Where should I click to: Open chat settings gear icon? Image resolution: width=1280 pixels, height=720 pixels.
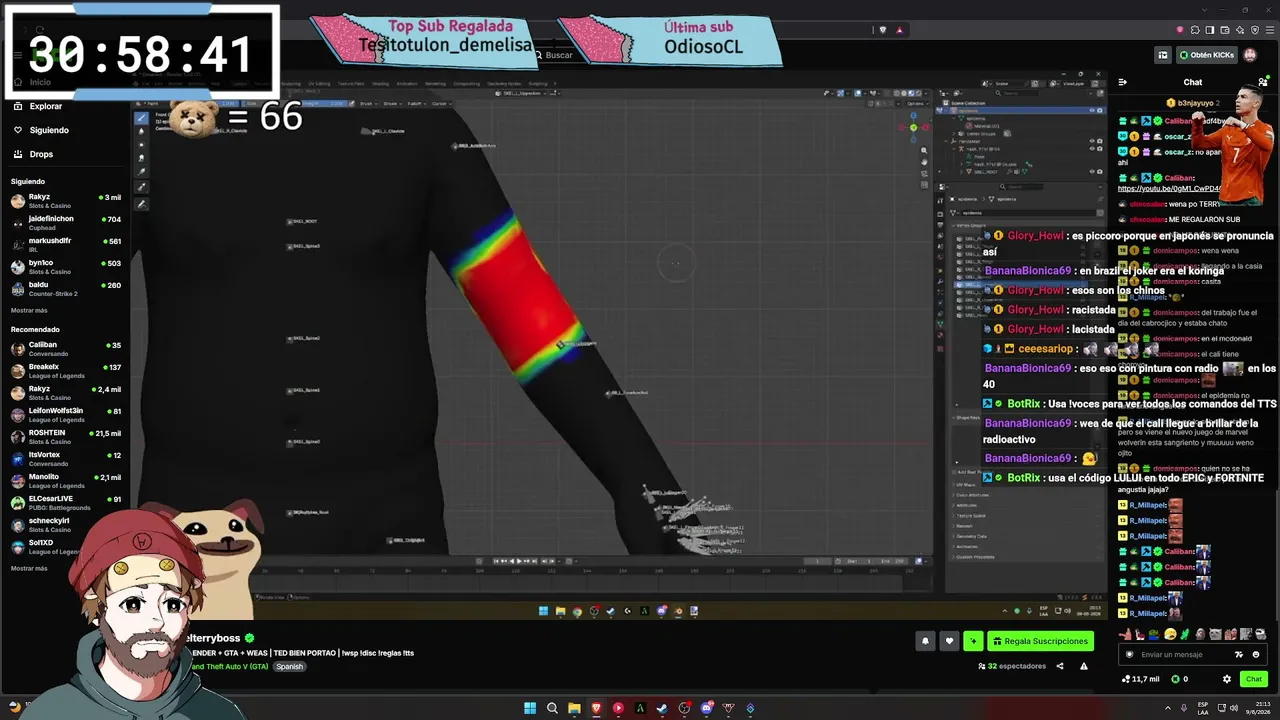point(1227,679)
